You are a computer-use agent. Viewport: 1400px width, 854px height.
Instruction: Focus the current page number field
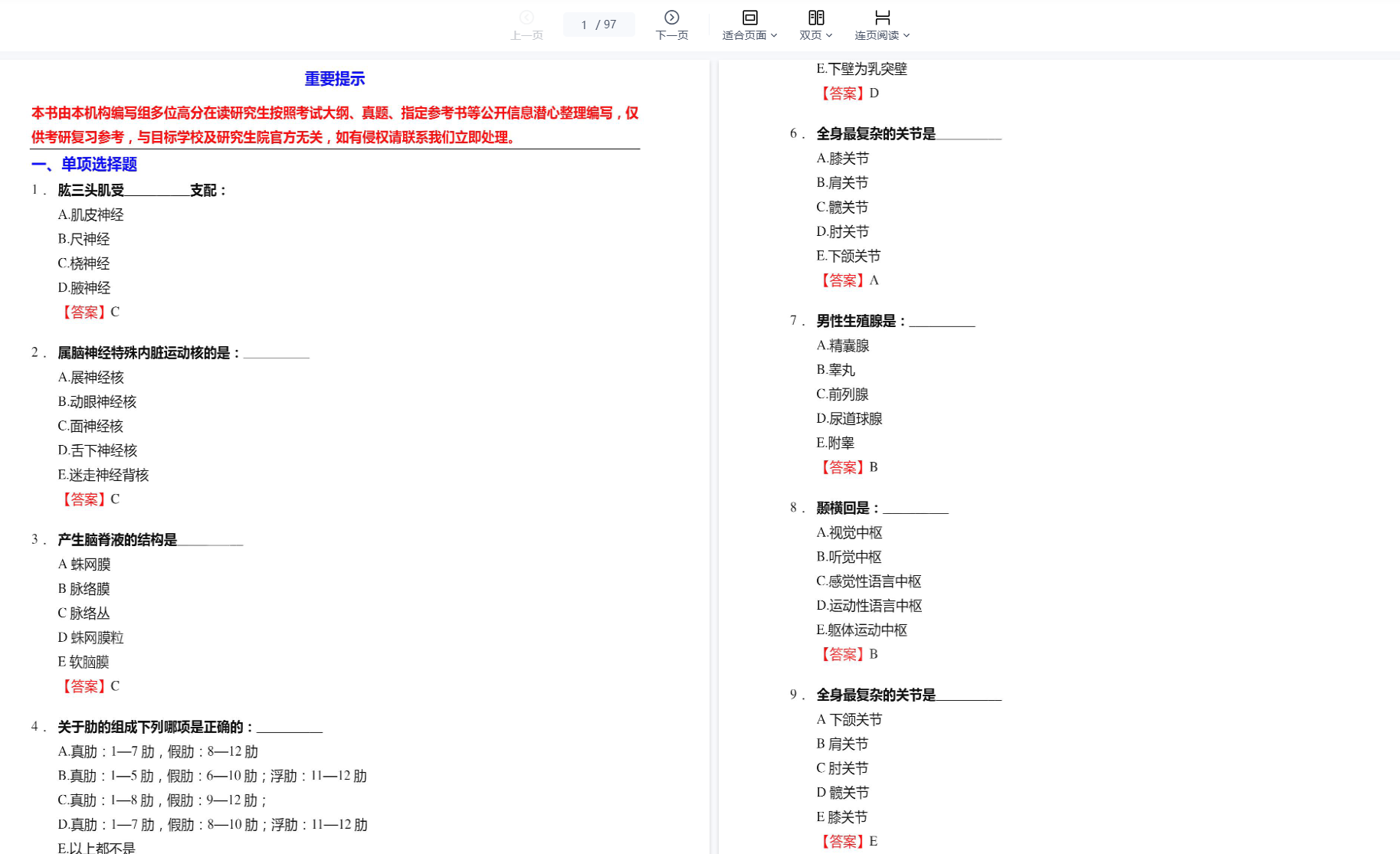point(584,25)
